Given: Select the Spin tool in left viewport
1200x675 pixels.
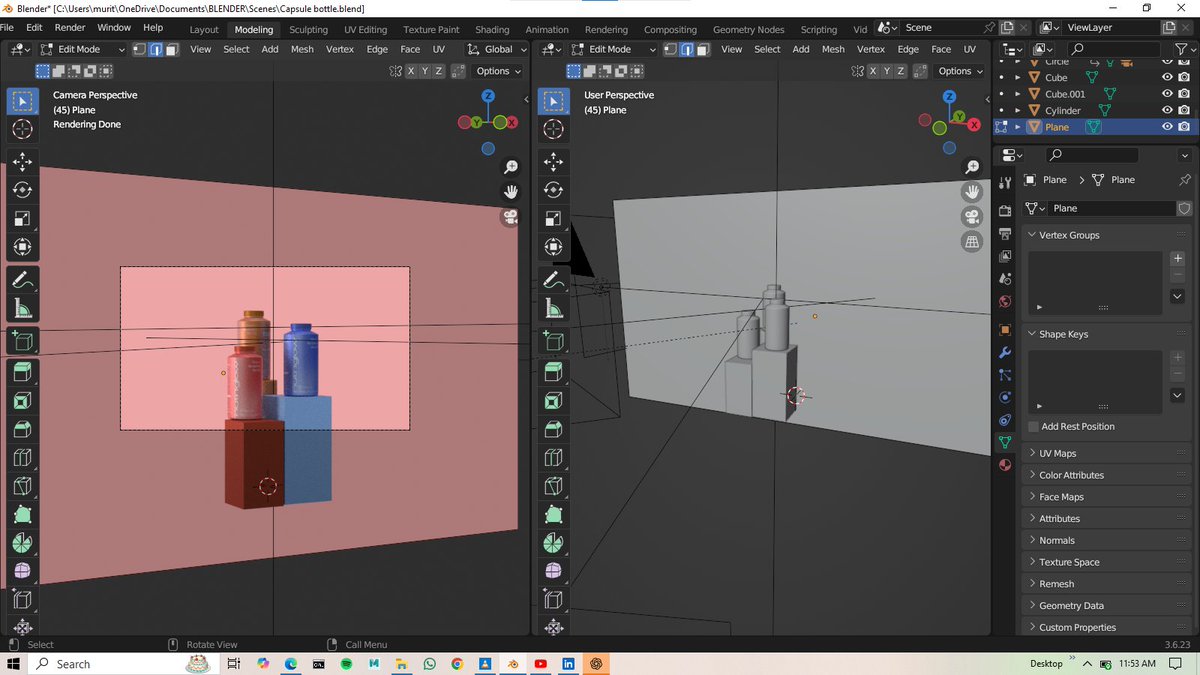Looking at the screenshot, I should pyautogui.click(x=22, y=543).
